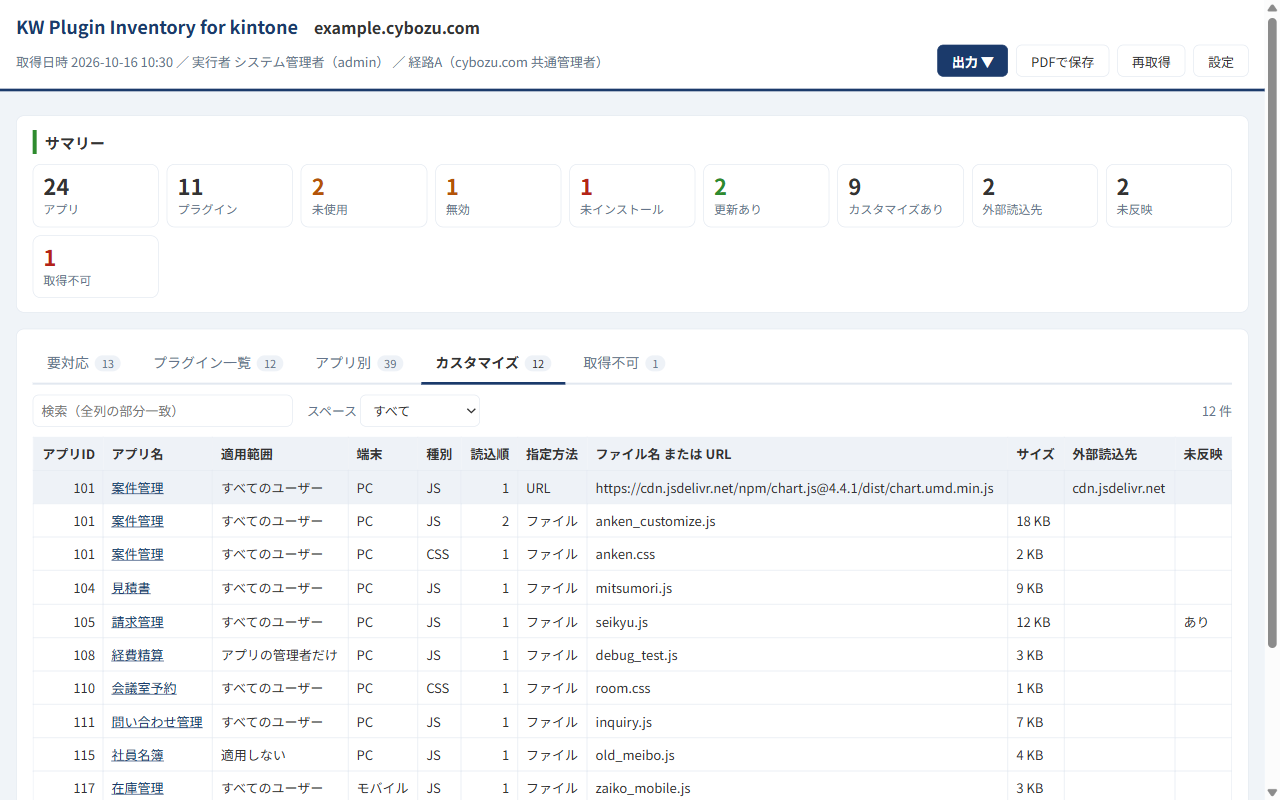Open the 社員名簿 app link
Viewport: 1280px width, 800px height.
138,755
